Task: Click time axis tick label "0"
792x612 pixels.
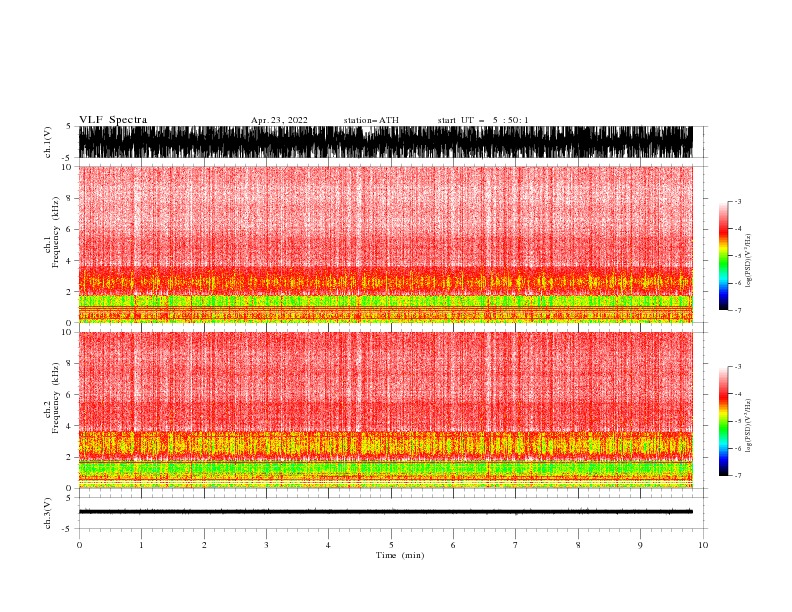Action: pyautogui.click(x=79, y=545)
